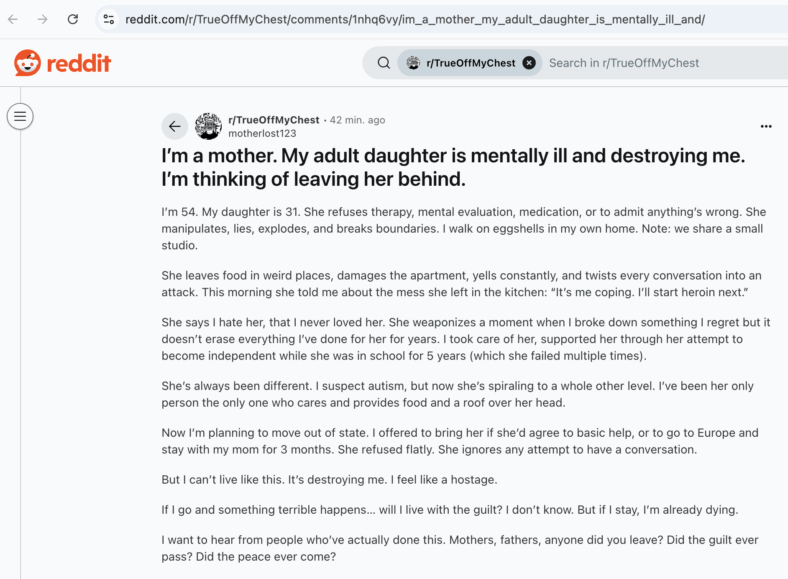Open the post overflow three-dots menu
Viewport: 788px width, 579px height.
766,126
